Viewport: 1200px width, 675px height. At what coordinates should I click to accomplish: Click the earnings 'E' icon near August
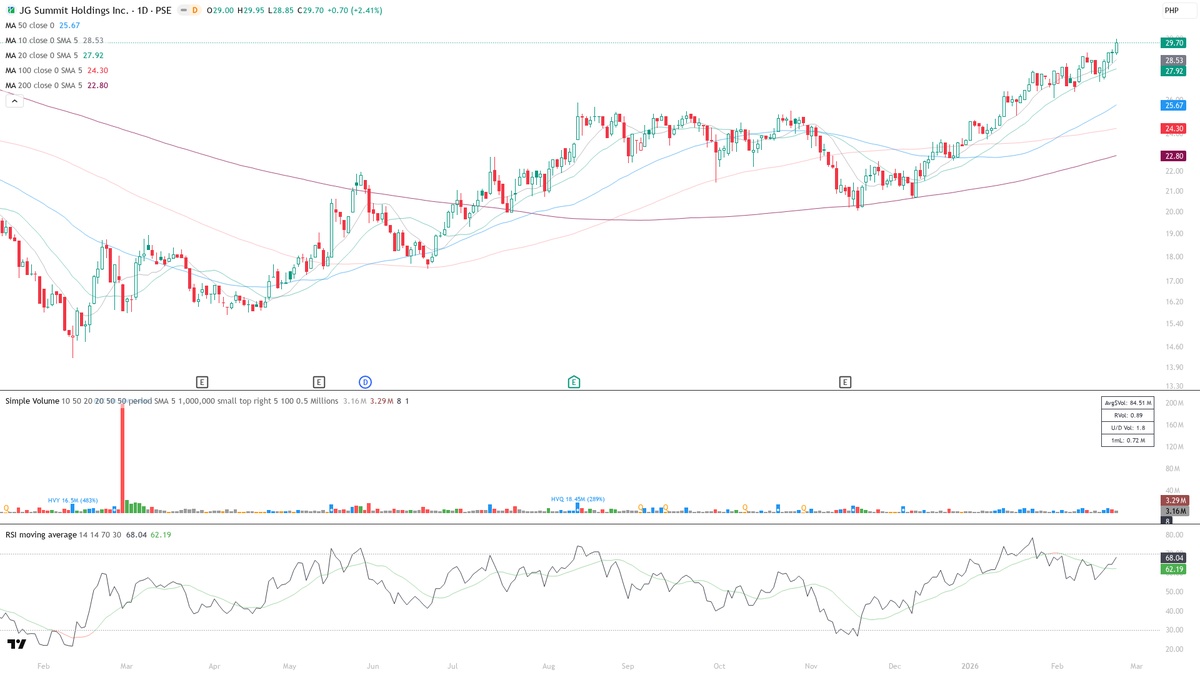tap(574, 381)
